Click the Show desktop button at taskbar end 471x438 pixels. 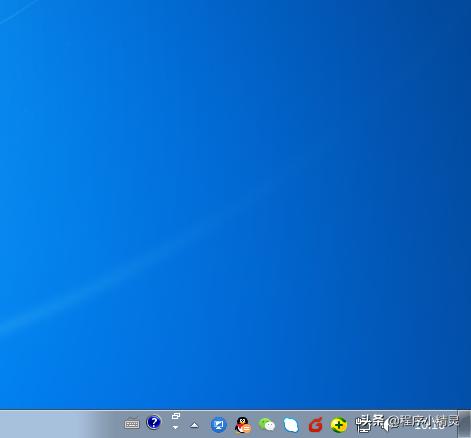pyautogui.click(x=464, y=424)
